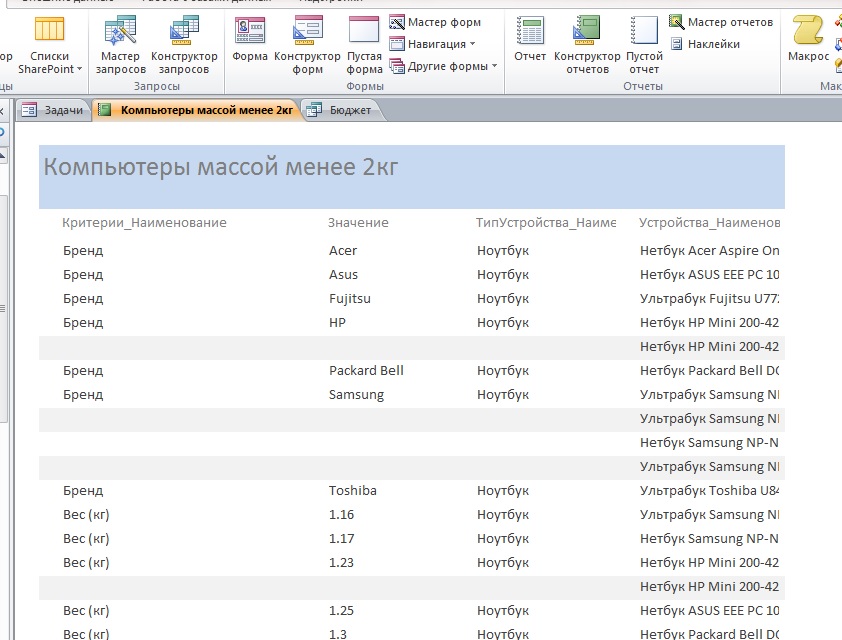Click the Asus value cell
Screen dimensions: 842x640
coord(343,275)
